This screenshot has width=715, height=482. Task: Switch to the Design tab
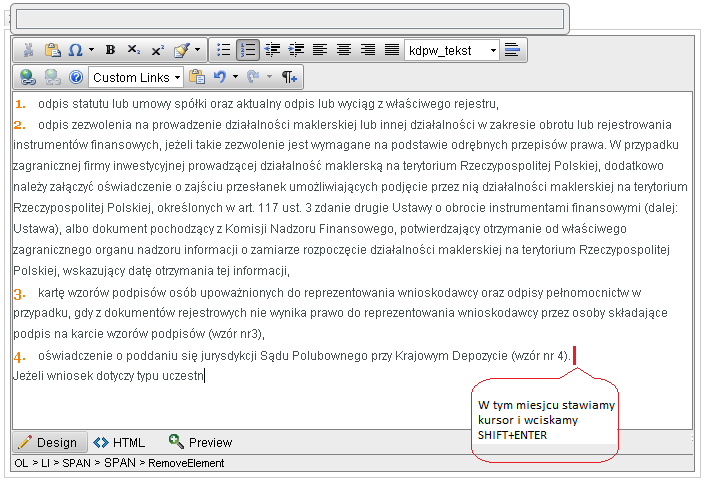click(x=50, y=442)
